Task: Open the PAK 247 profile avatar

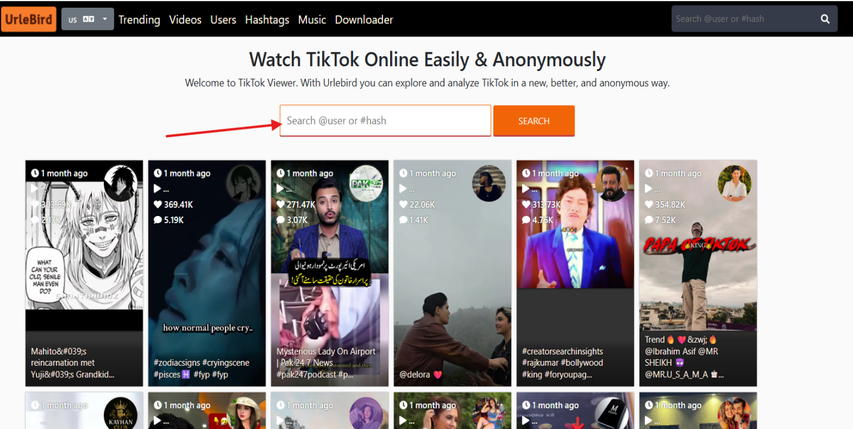Action: coord(365,183)
